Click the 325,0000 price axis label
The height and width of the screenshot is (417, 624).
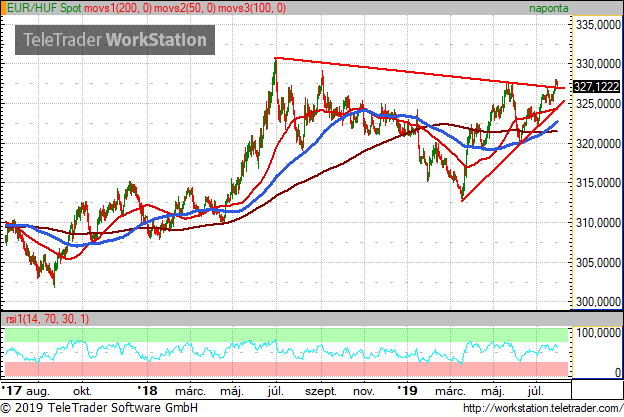[598, 104]
